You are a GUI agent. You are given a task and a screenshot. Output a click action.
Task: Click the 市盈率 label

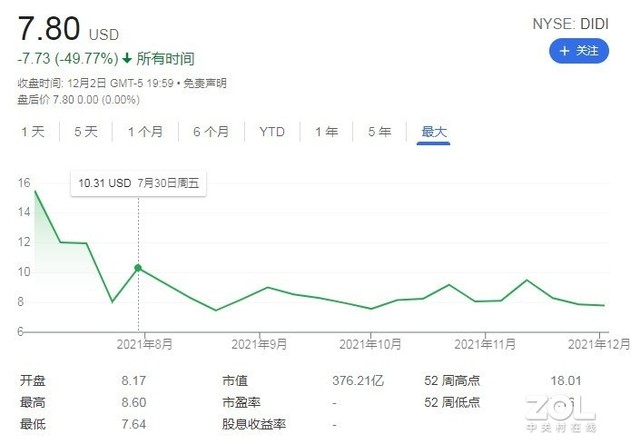pos(241,403)
